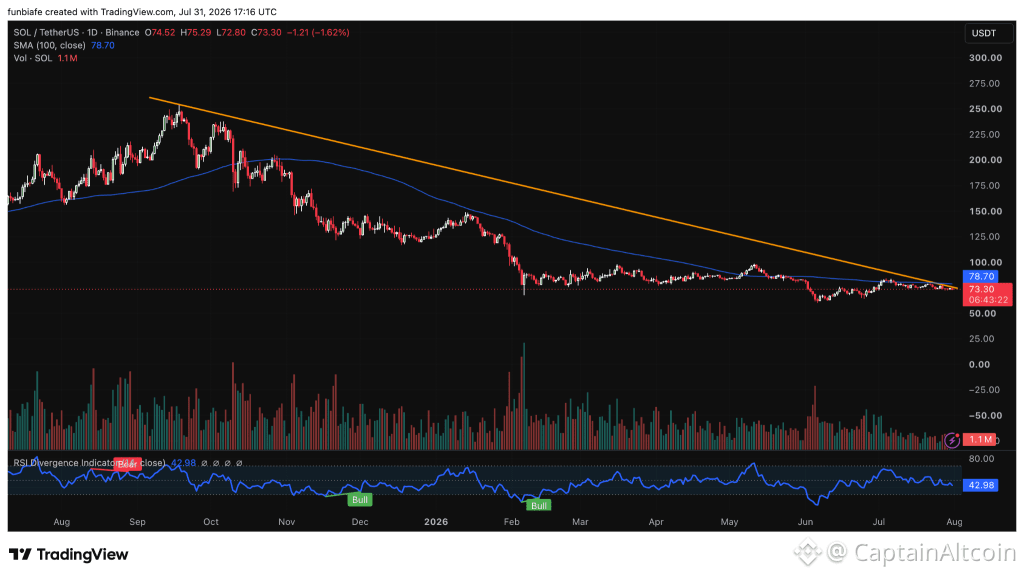Click the 250.00 price axis label

point(985,108)
